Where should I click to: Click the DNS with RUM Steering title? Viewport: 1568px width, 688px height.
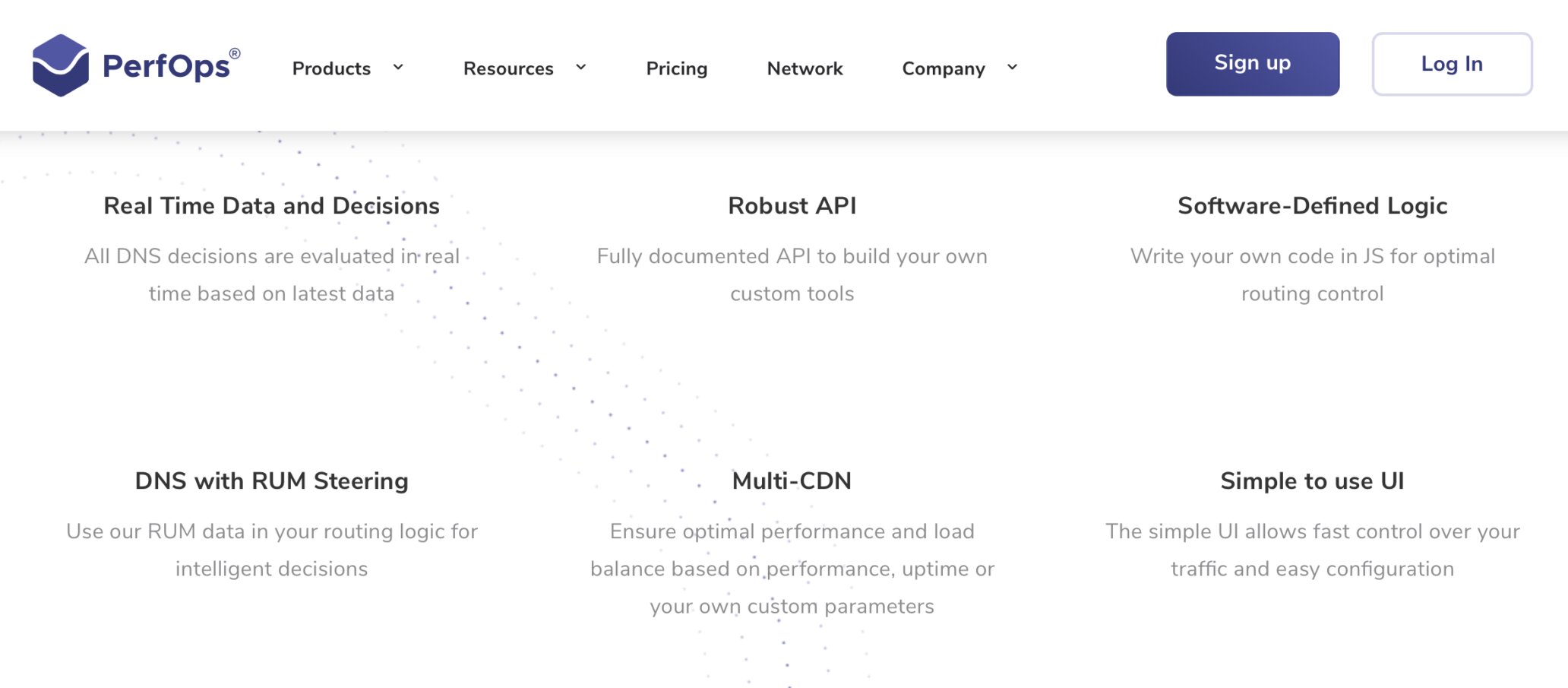pos(271,480)
